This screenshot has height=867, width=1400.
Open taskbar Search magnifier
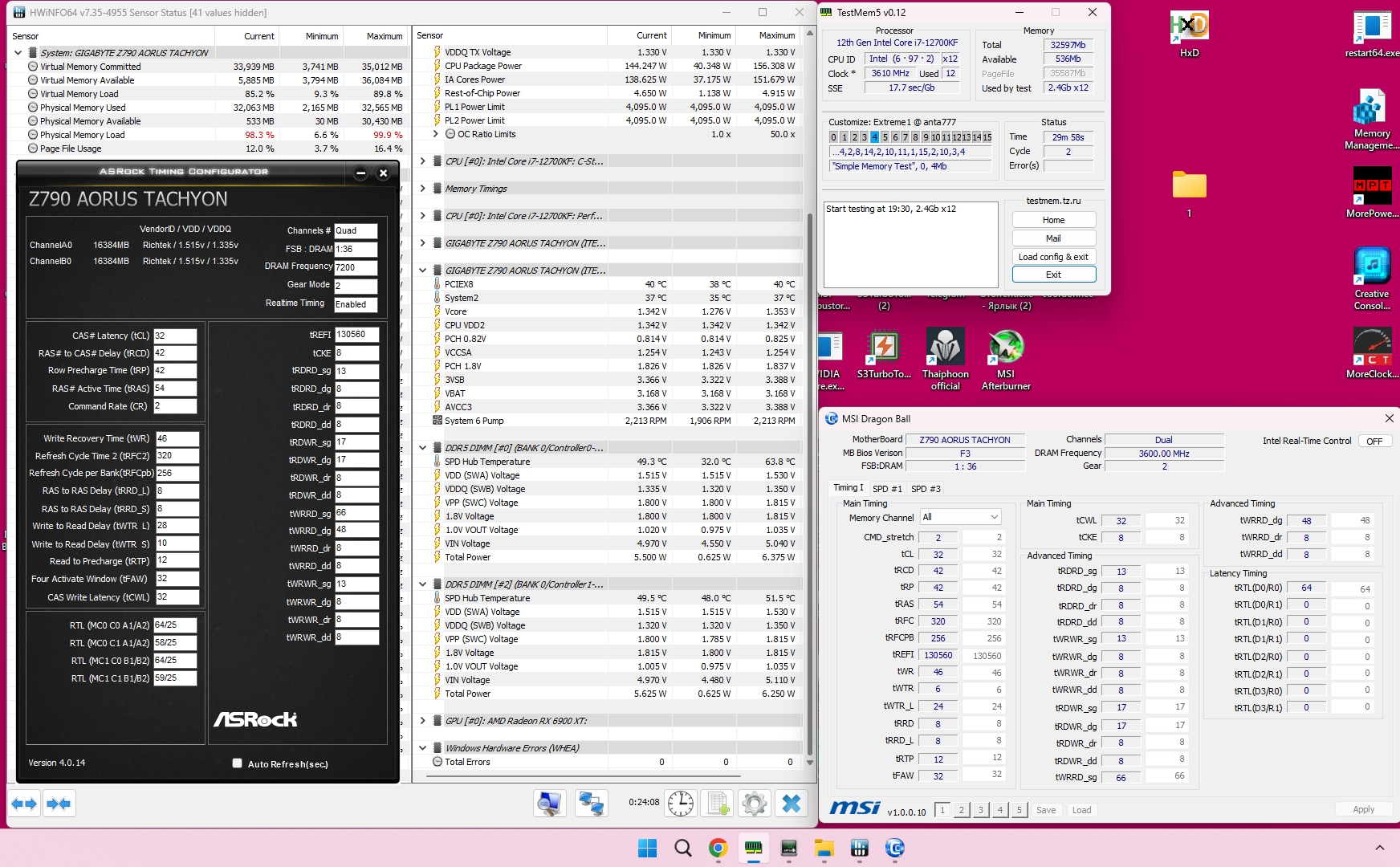[682, 848]
